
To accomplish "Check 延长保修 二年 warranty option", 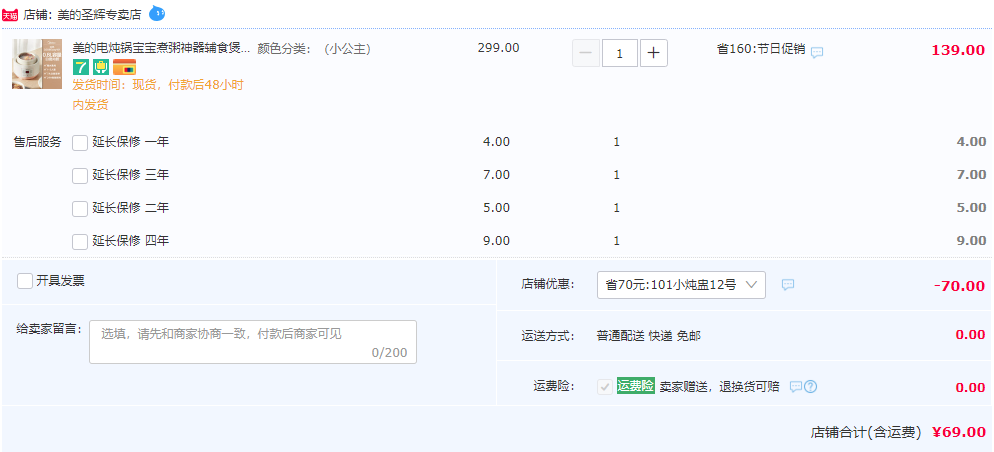I will point(80,209).
